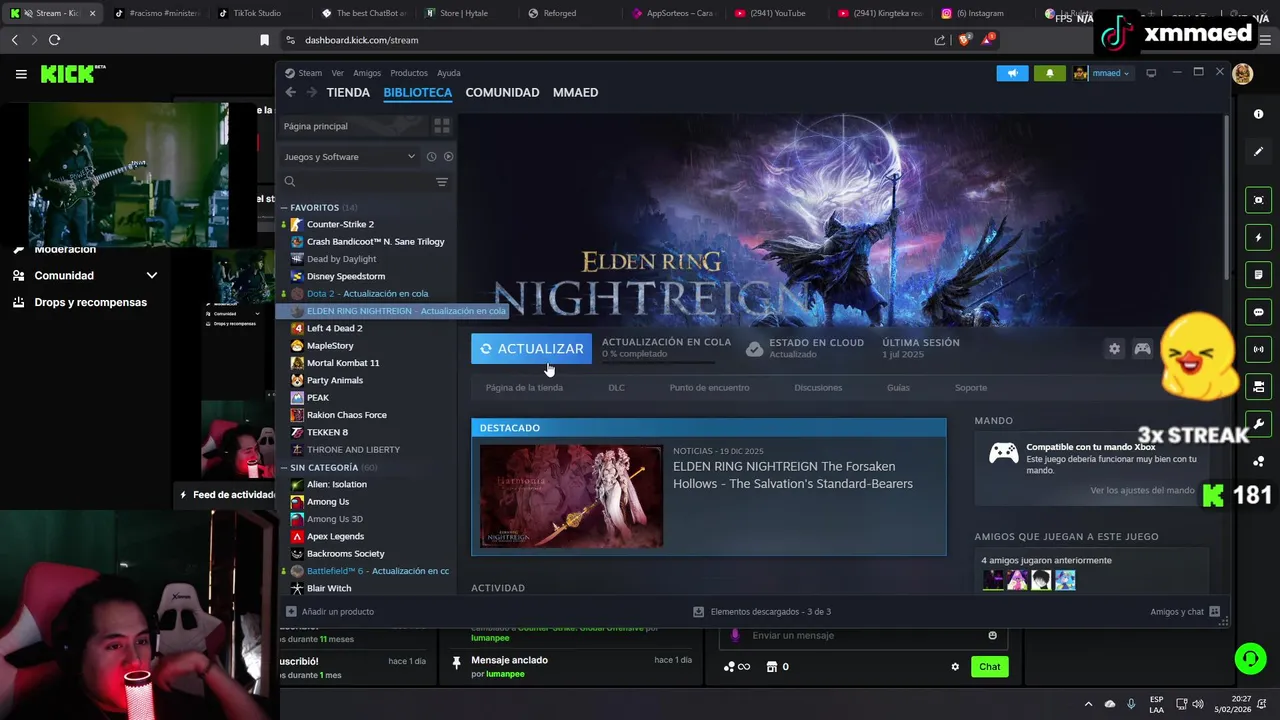Select Counter-Strike 2 in library list

[x=340, y=224]
